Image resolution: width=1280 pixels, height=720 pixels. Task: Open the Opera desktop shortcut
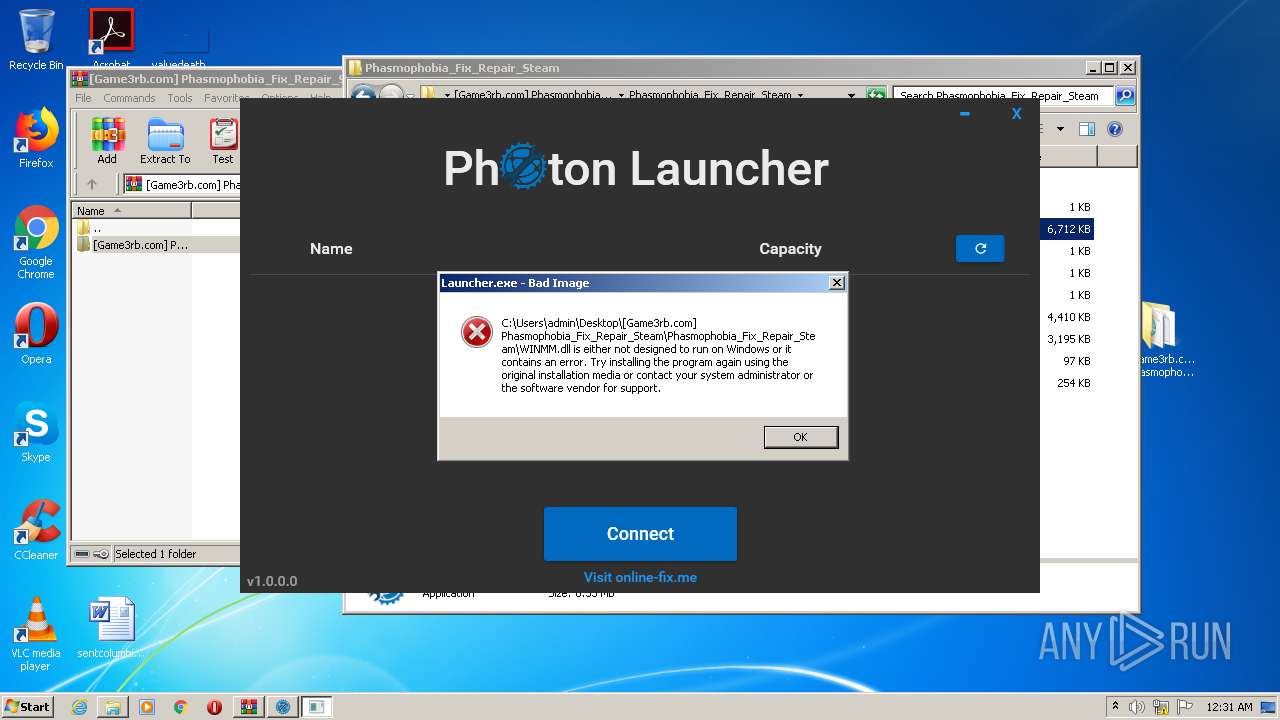(x=36, y=334)
